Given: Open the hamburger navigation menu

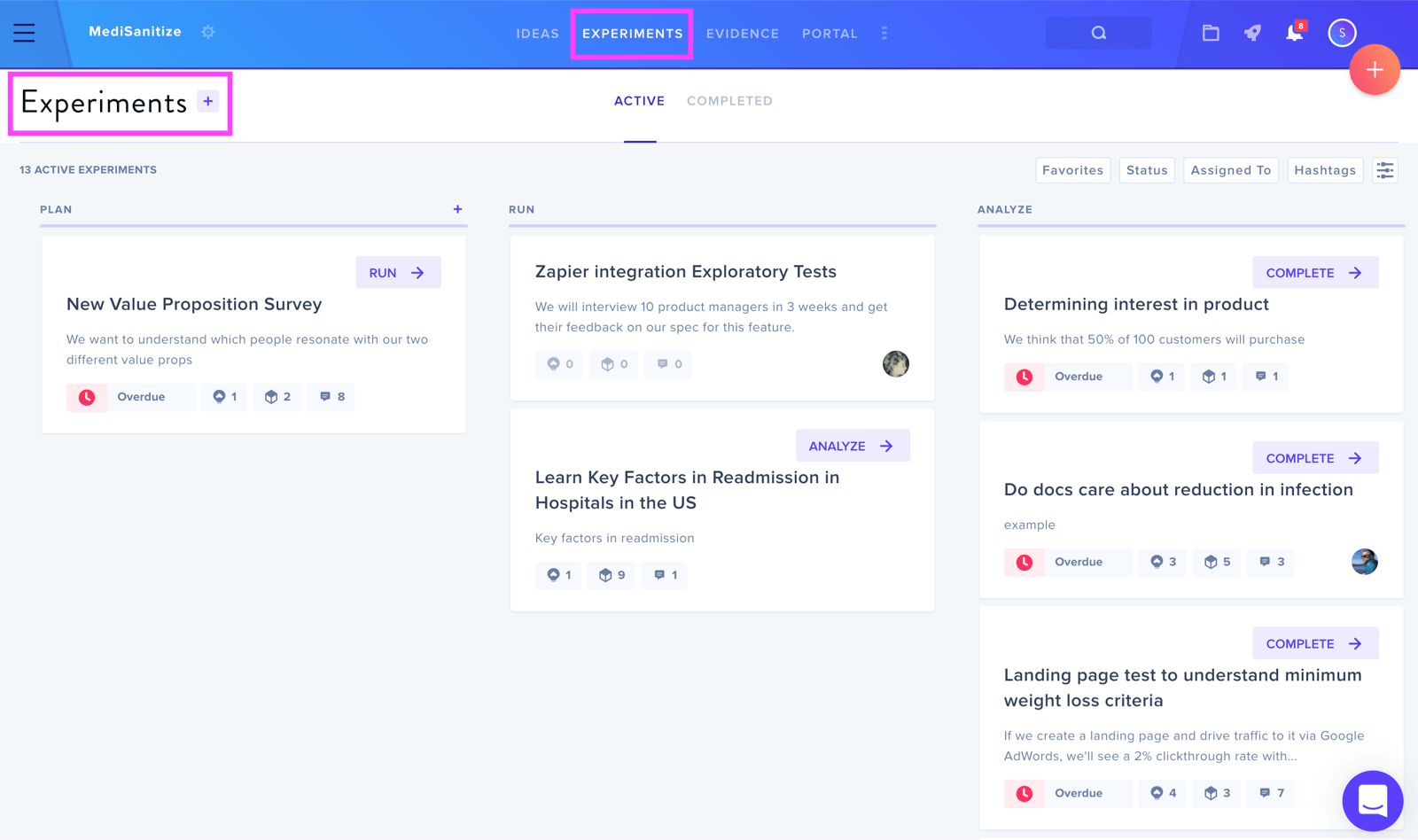Looking at the screenshot, I should coord(24,33).
